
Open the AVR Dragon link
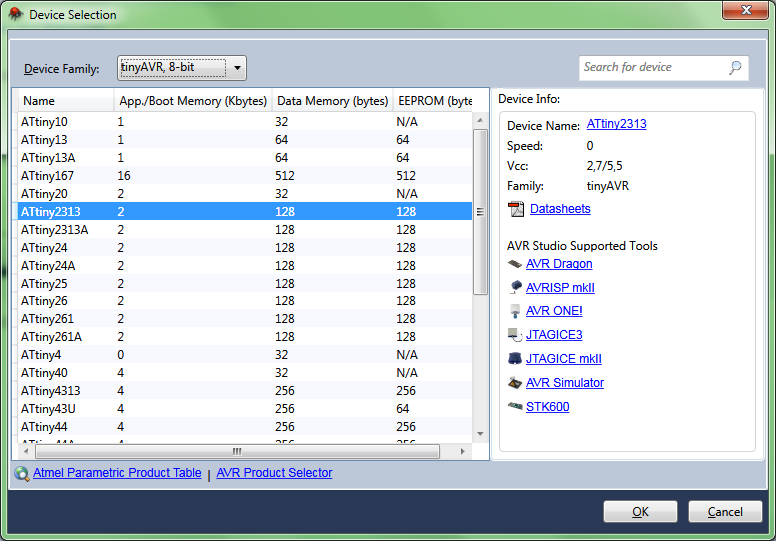pyautogui.click(x=559, y=264)
